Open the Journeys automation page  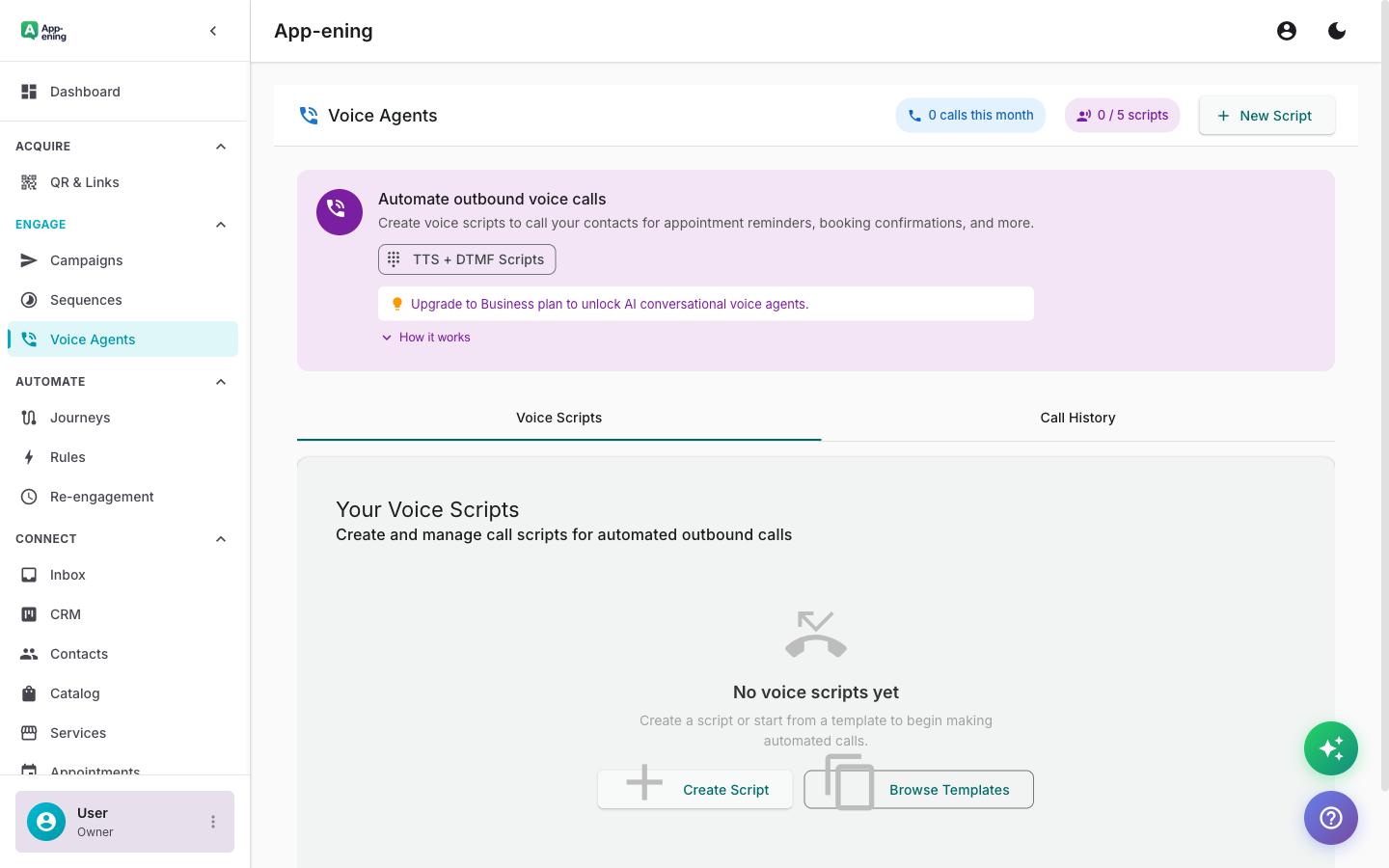click(x=80, y=418)
